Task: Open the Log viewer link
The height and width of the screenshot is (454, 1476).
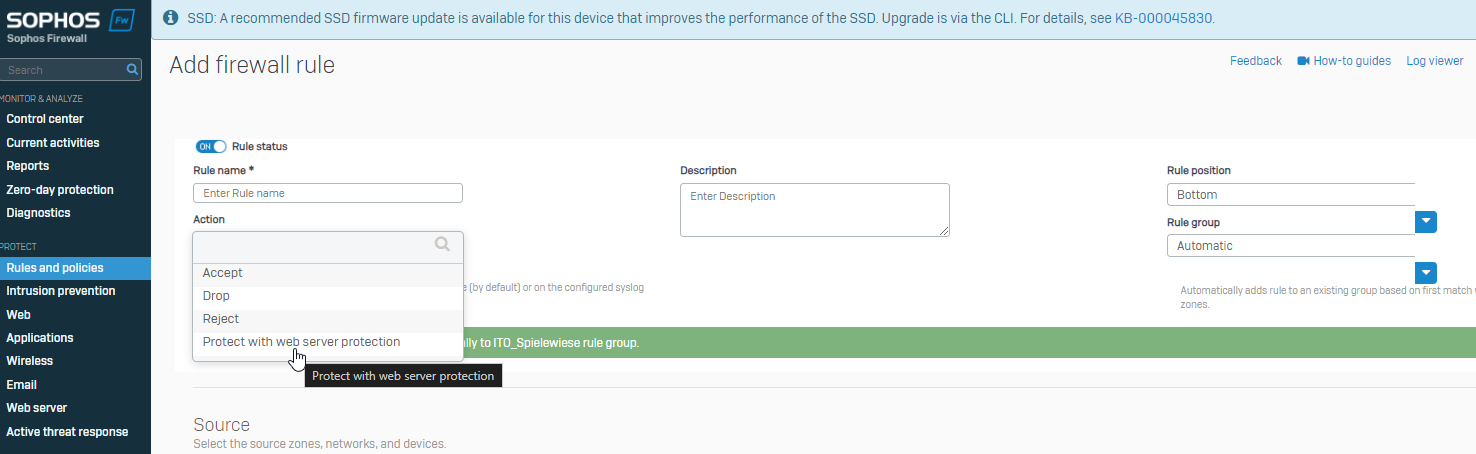Action: 1434,61
